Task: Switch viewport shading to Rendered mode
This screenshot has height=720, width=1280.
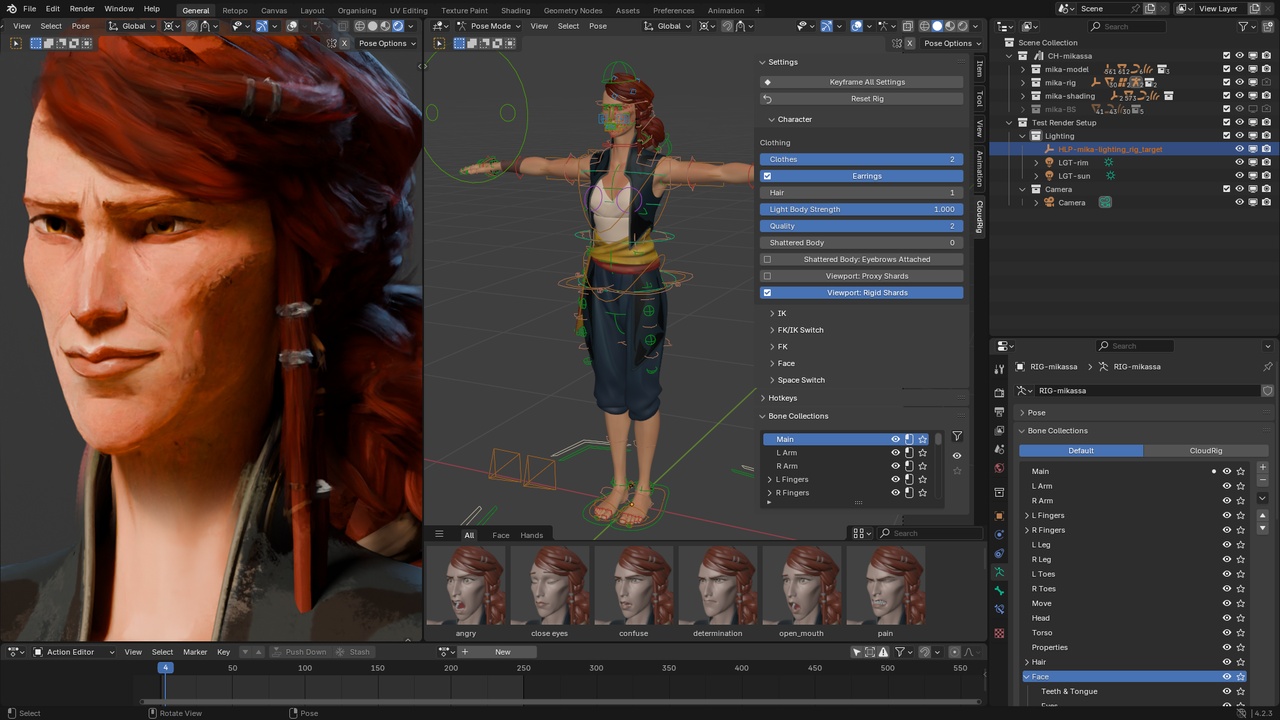Action: point(962,26)
